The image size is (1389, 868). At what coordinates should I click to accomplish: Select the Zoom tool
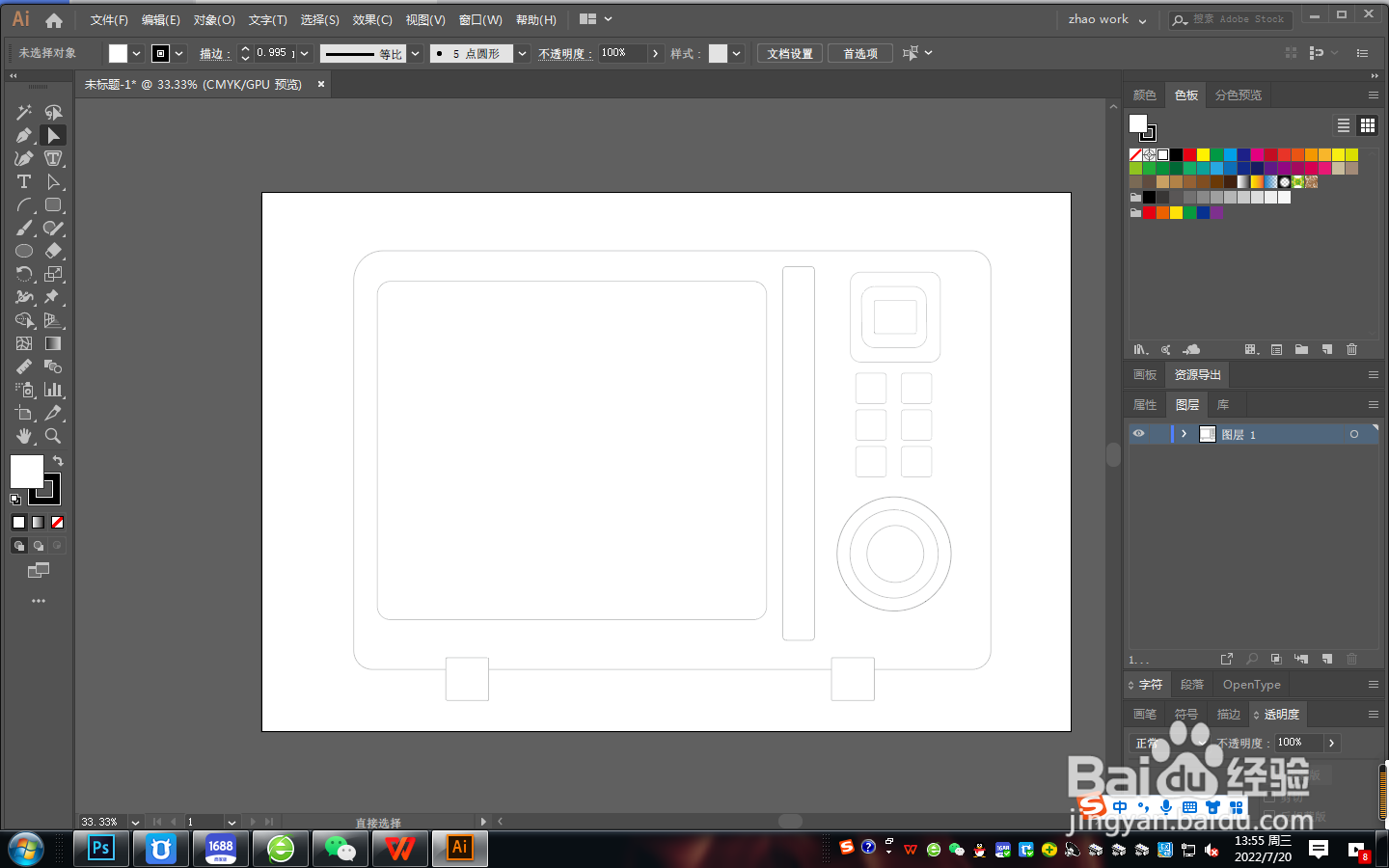(53, 437)
